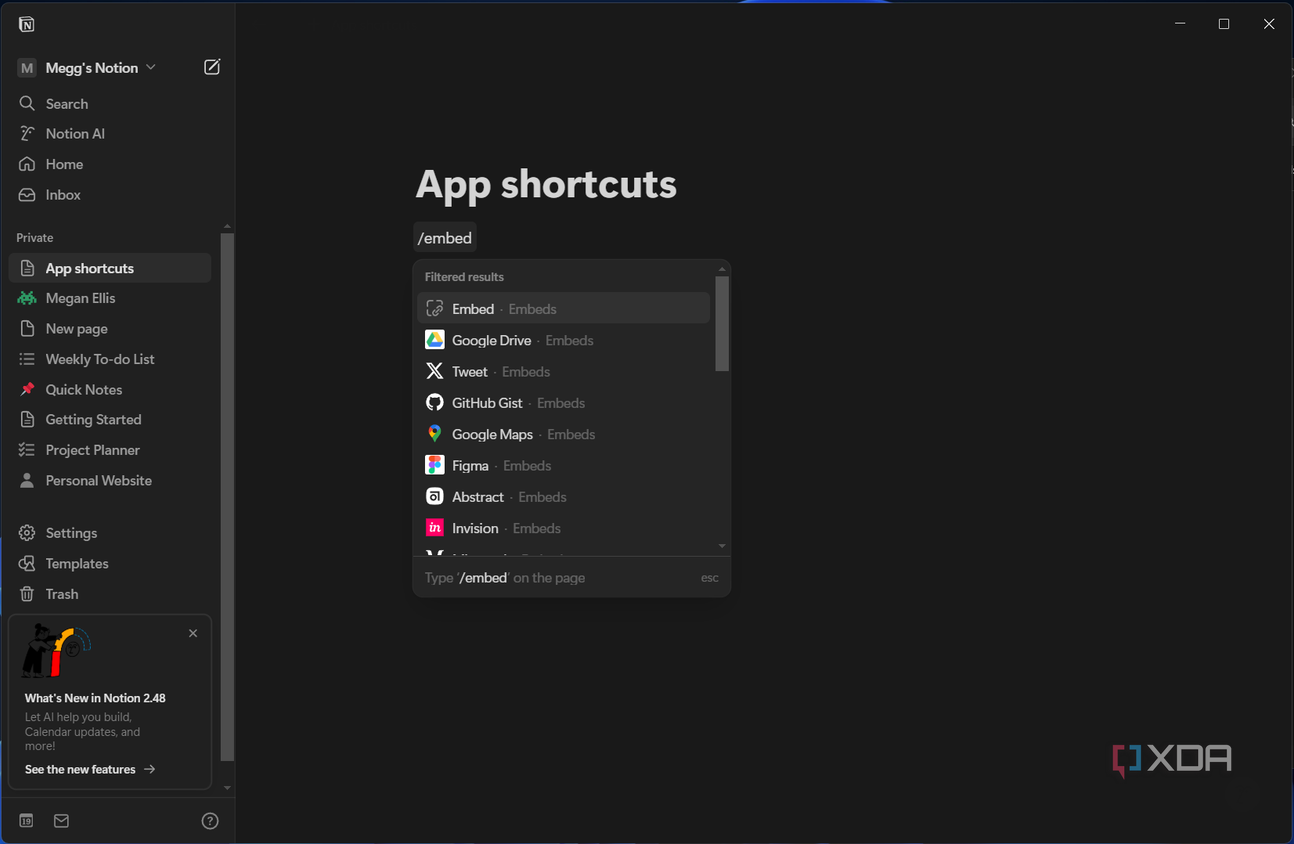Open the Project Planner page
The image size is (1294, 844).
coord(110,450)
